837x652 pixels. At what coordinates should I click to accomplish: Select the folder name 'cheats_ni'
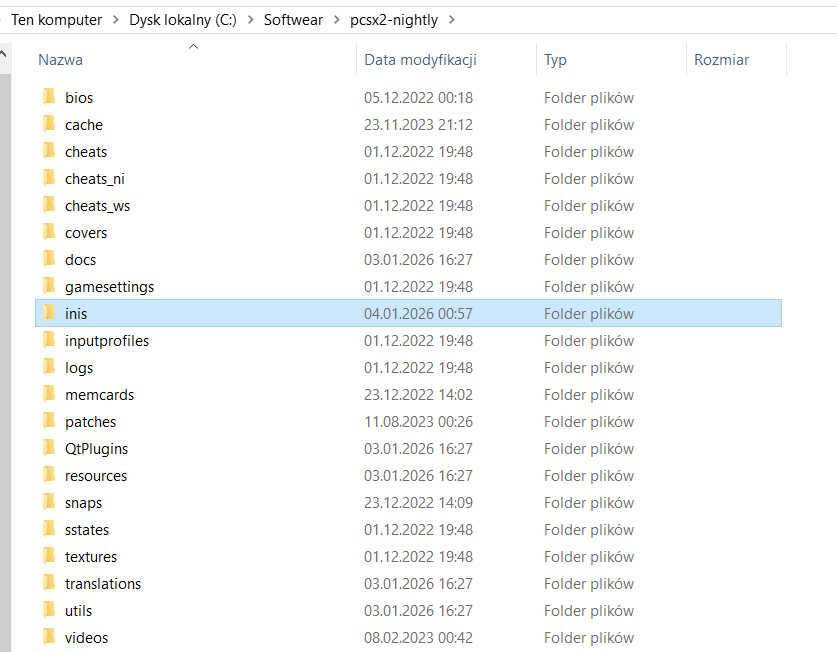[94, 179]
